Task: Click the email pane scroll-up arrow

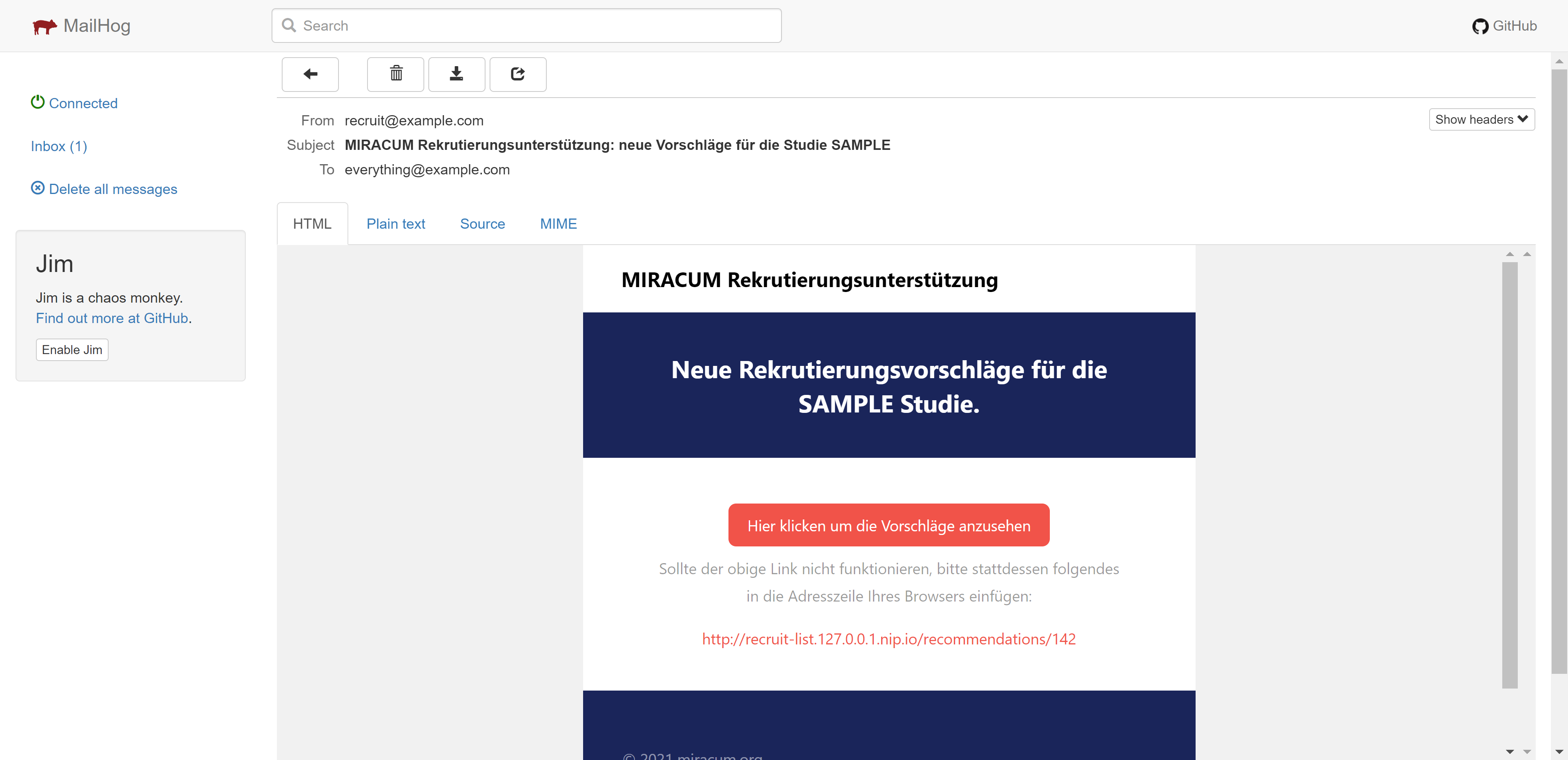Action: pyautogui.click(x=1510, y=254)
